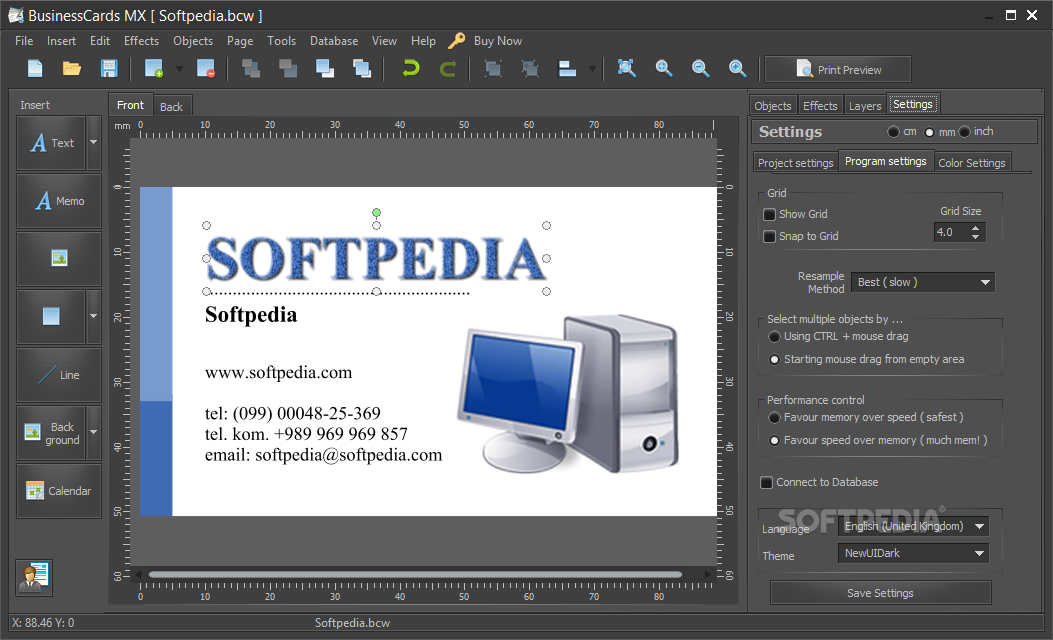
Task: Click the add page toolbar icon
Action: [x=154, y=68]
